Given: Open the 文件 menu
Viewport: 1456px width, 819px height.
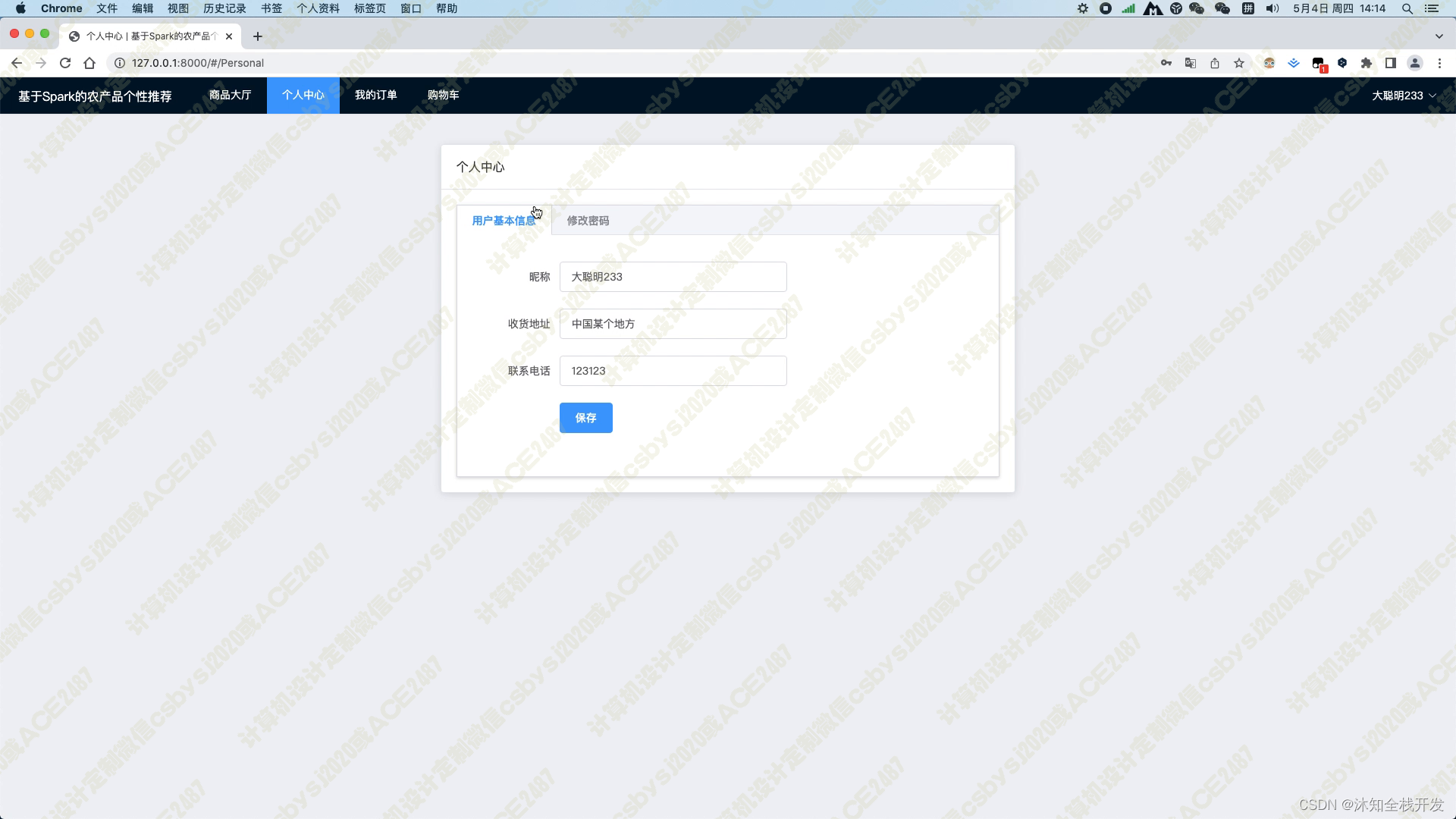Looking at the screenshot, I should tap(107, 8).
